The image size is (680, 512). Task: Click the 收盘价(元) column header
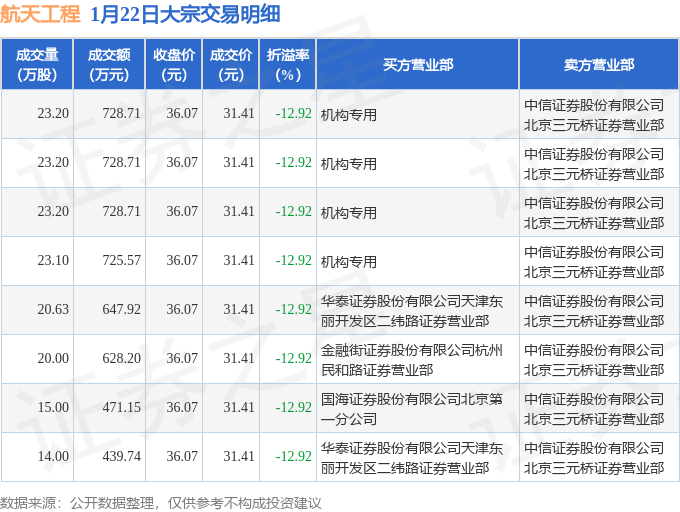[x=173, y=65]
